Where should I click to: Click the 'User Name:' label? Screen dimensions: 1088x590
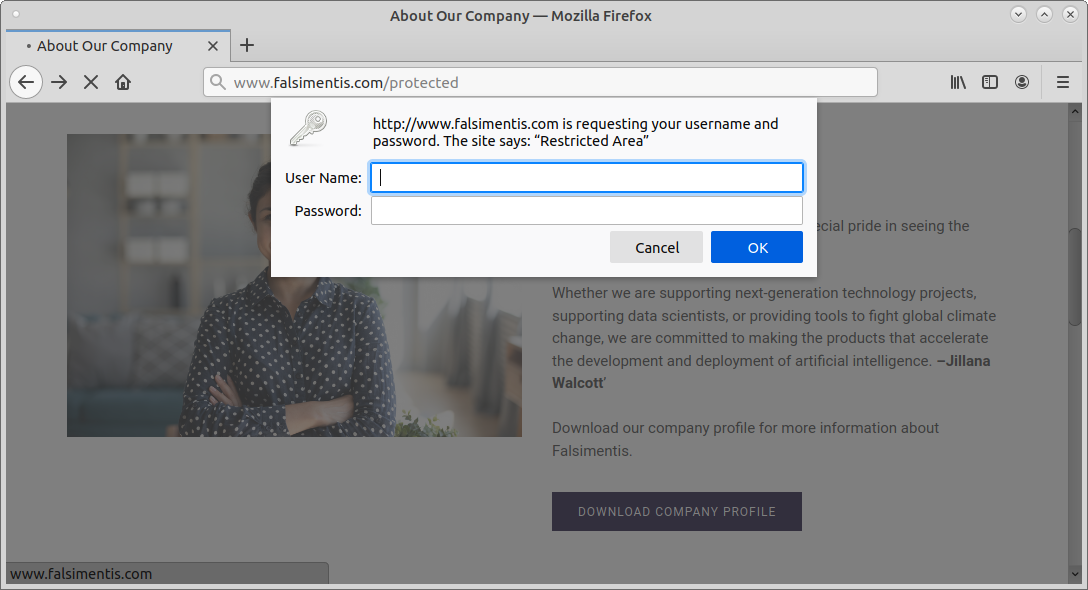point(323,178)
